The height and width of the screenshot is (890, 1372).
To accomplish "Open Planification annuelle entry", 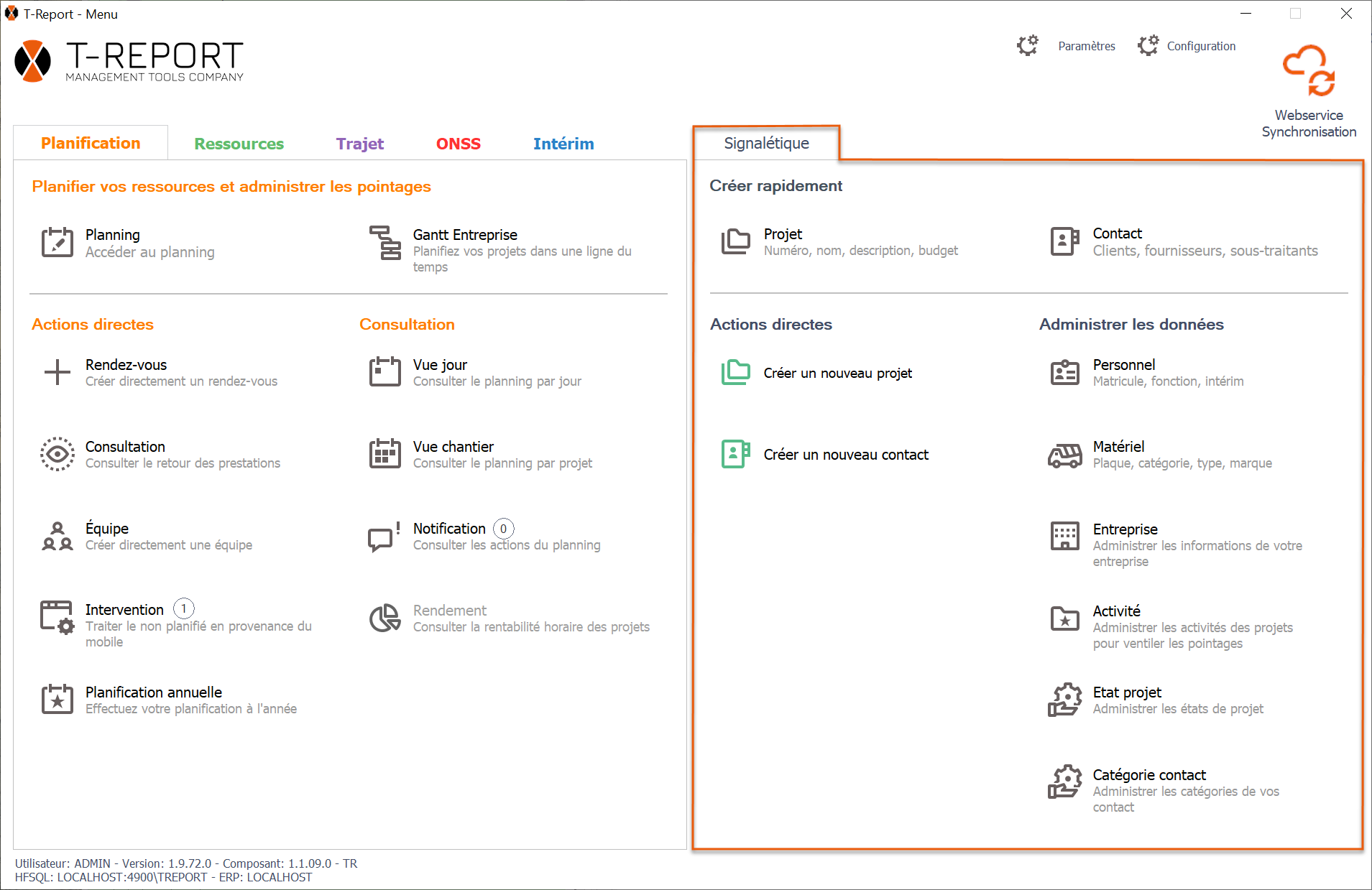I will [x=154, y=692].
